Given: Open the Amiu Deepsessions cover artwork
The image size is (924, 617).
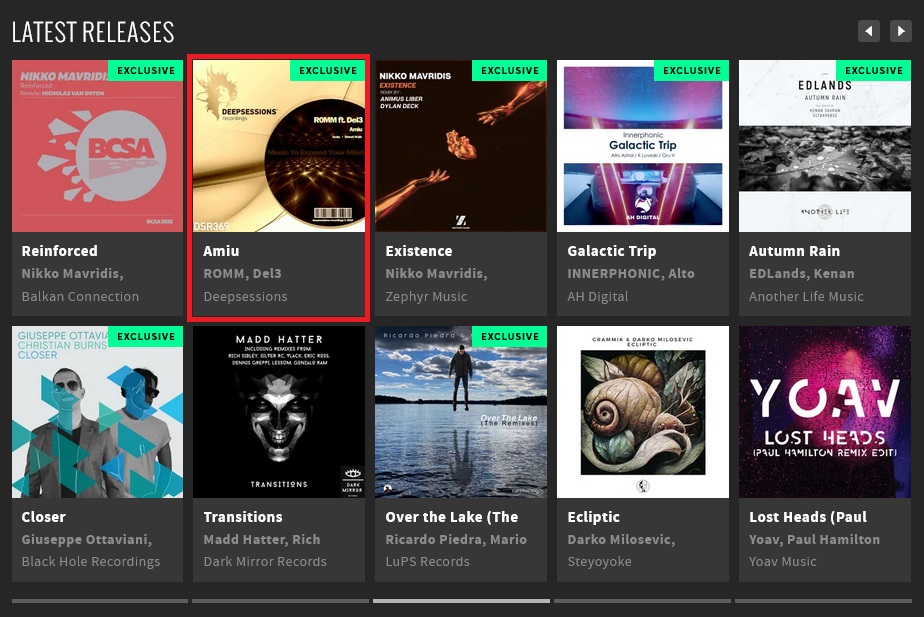Looking at the screenshot, I should [x=279, y=146].
